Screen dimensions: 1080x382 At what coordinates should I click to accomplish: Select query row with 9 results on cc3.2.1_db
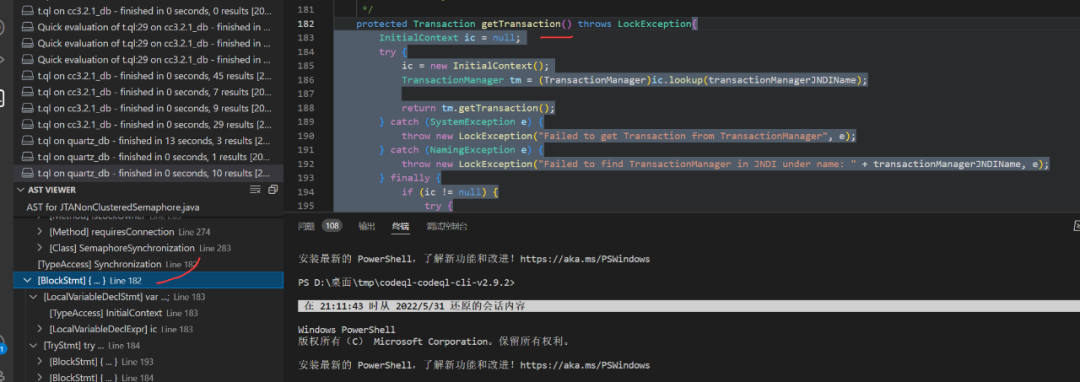pos(148,108)
